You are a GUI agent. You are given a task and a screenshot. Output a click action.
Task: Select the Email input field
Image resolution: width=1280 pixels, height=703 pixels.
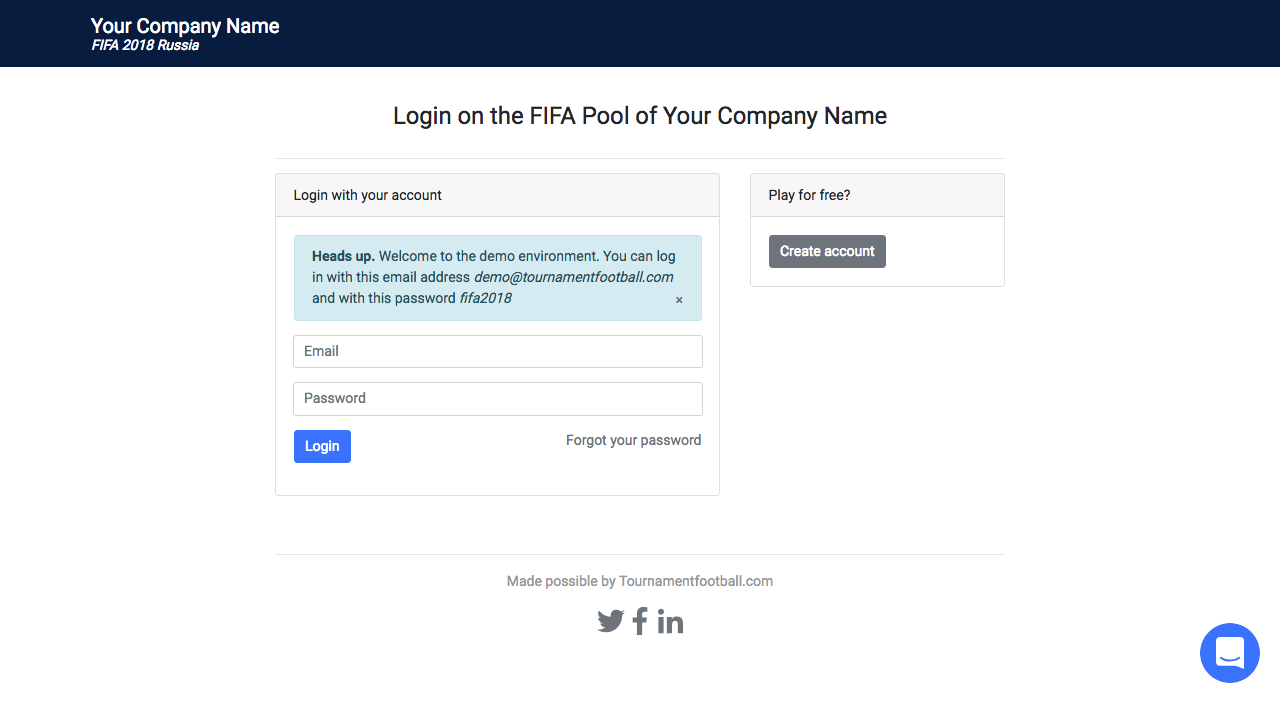(x=497, y=351)
